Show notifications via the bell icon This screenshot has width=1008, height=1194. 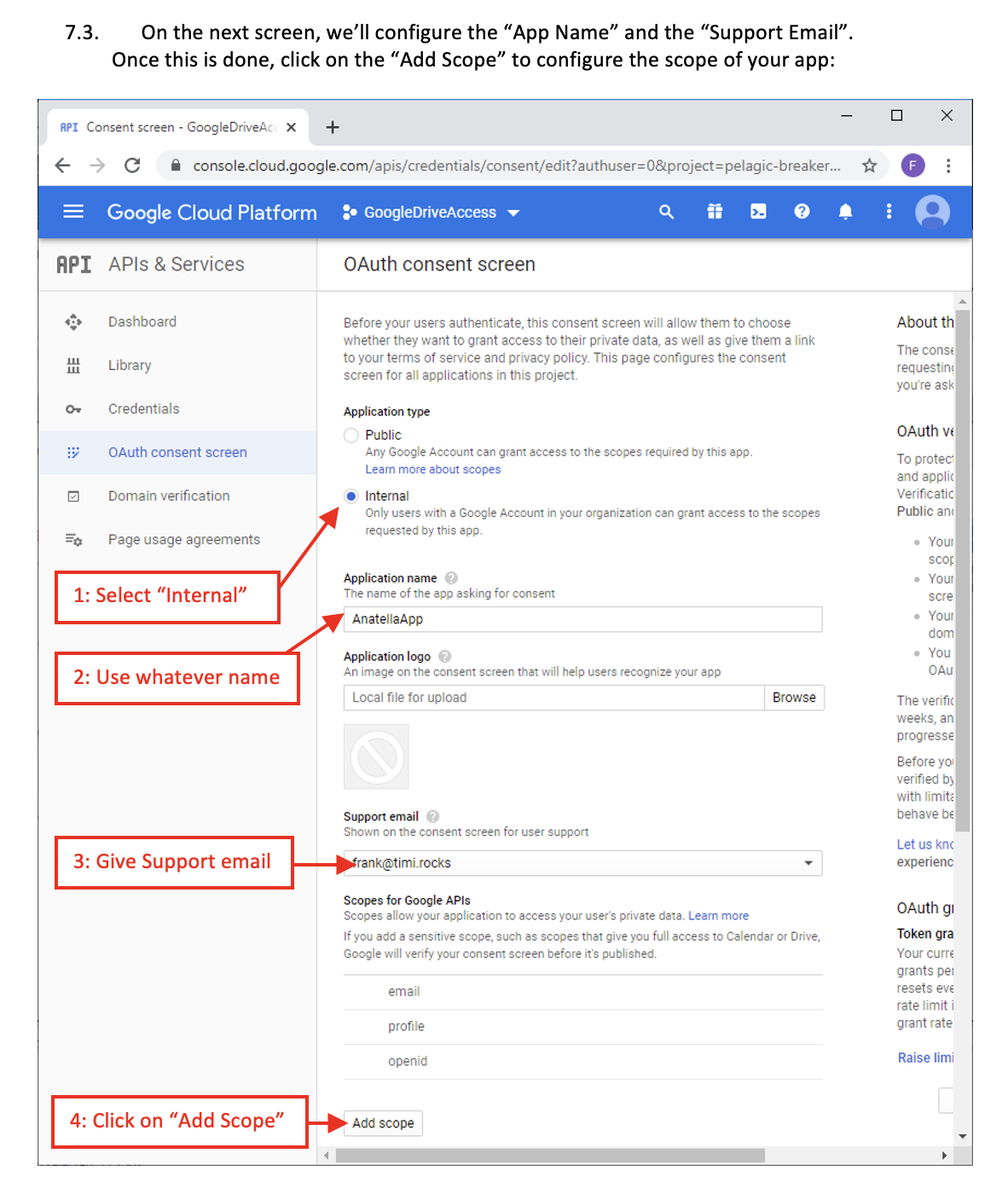(845, 212)
